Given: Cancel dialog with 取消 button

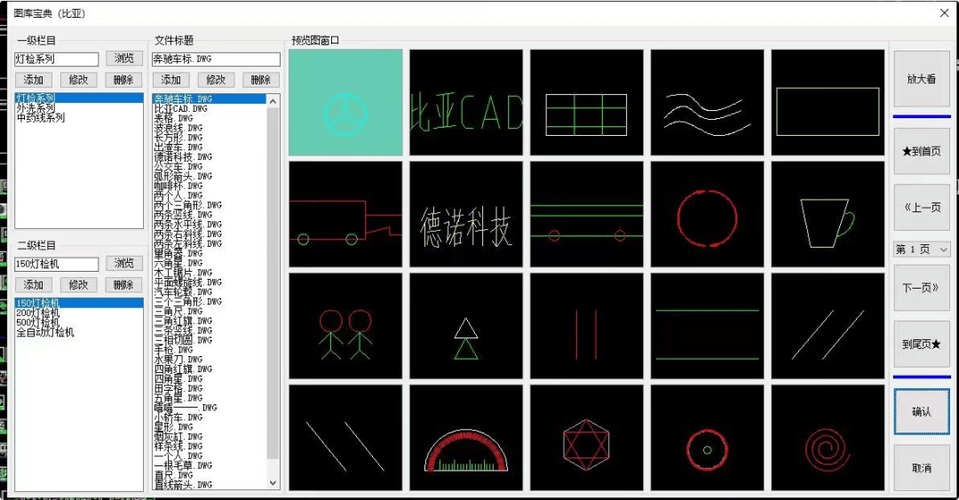Looking at the screenshot, I should point(922,468).
